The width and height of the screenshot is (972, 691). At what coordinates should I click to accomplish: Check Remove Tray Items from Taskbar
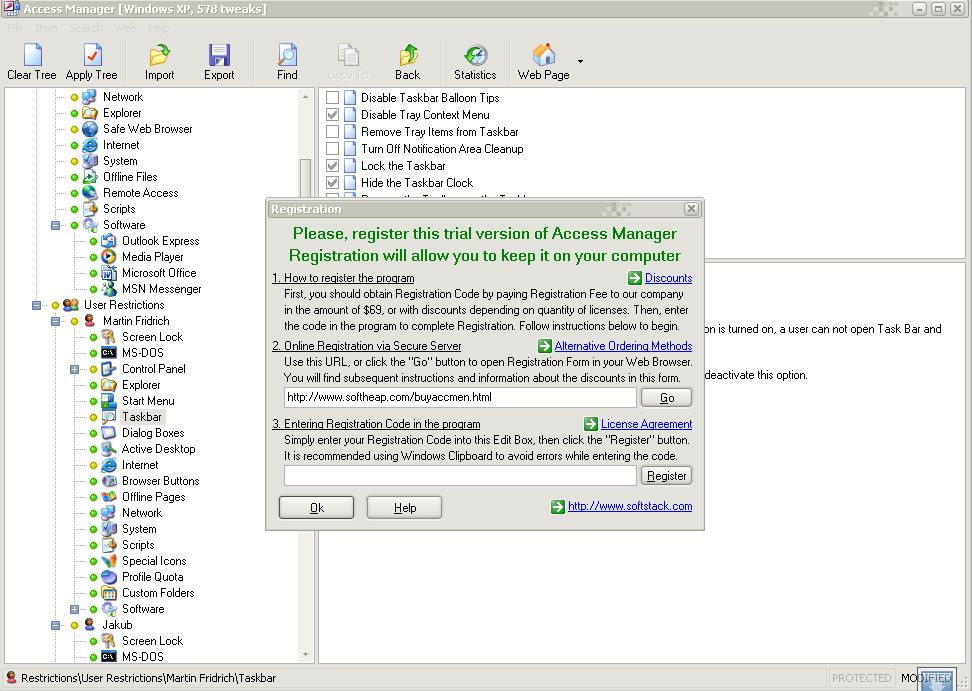[x=332, y=131]
